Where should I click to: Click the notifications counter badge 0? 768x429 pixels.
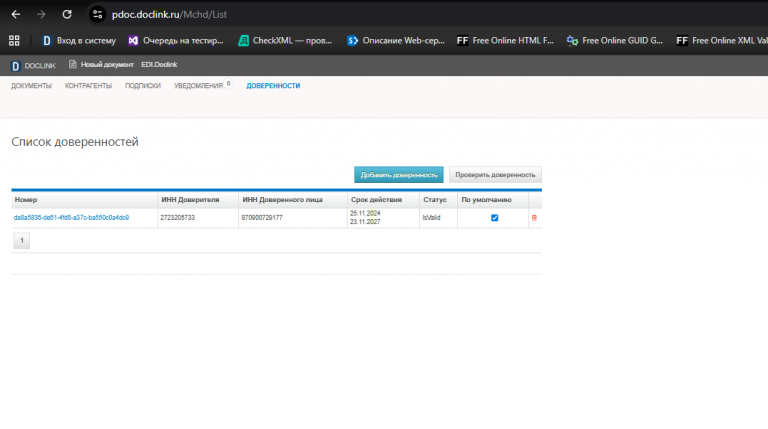coord(228,84)
